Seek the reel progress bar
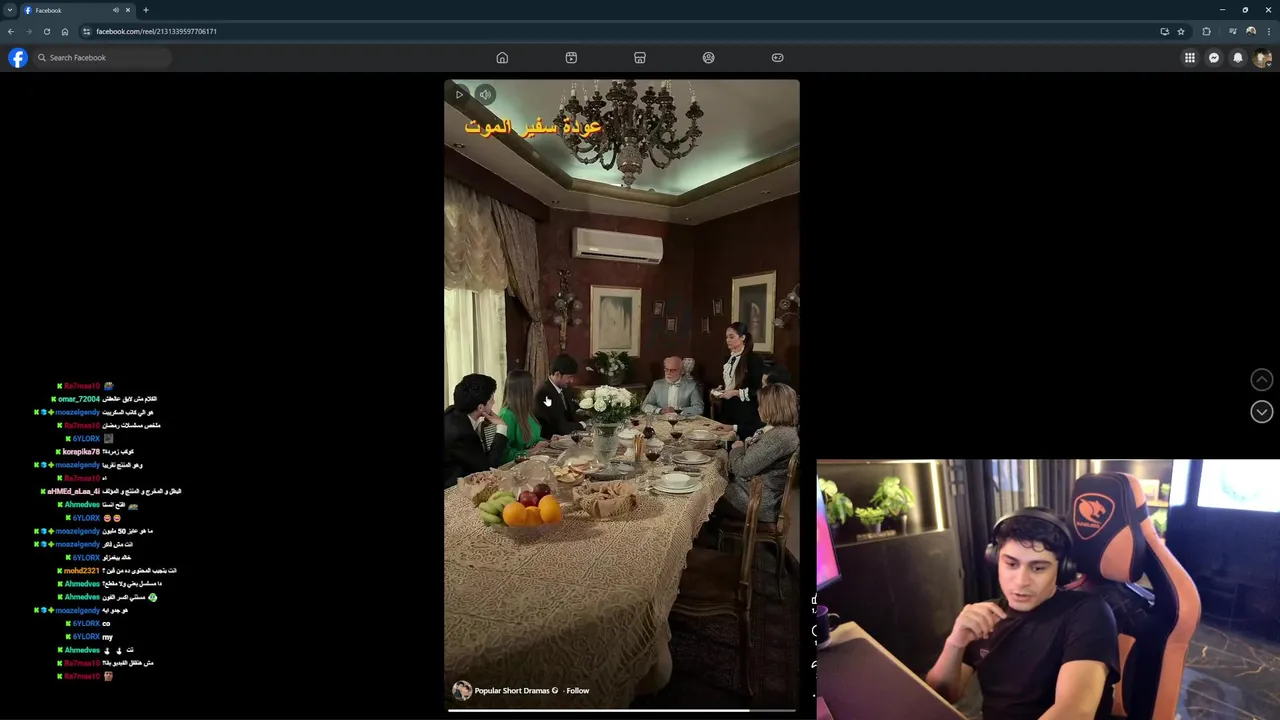Image resolution: width=1280 pixels, height=720 pixels. 622,711
